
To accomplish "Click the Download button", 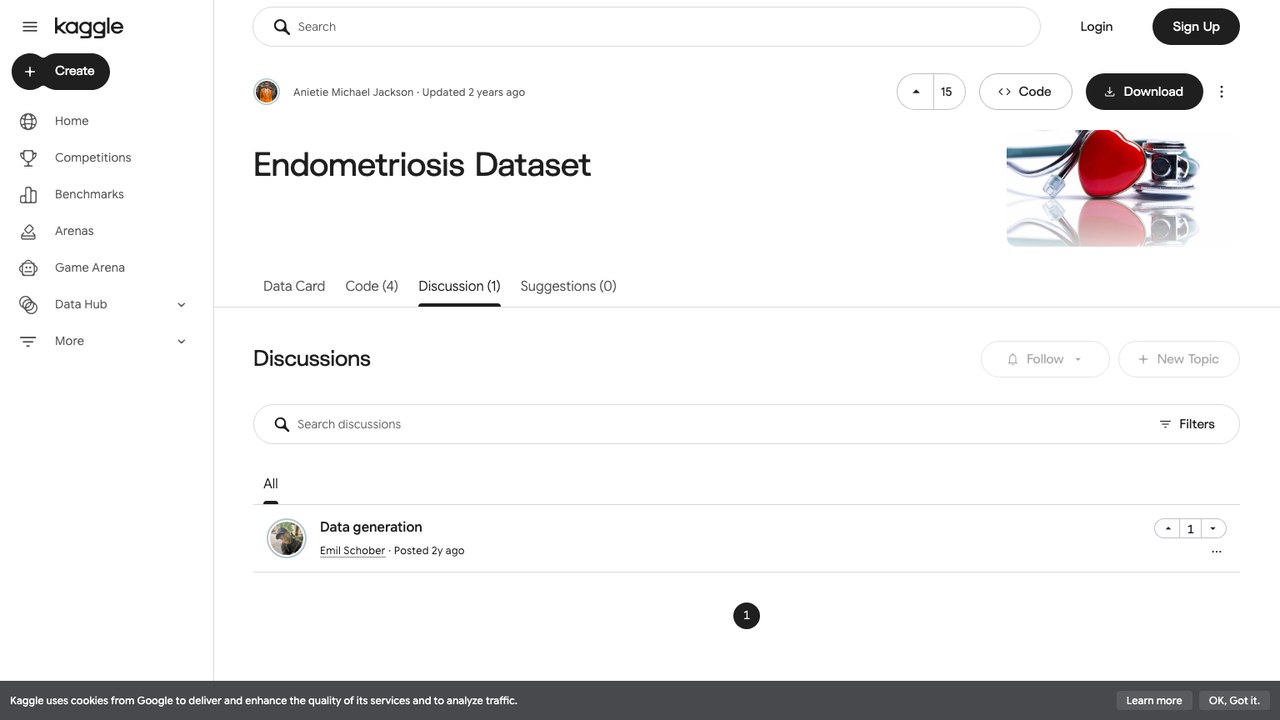I will [1144, 92].
